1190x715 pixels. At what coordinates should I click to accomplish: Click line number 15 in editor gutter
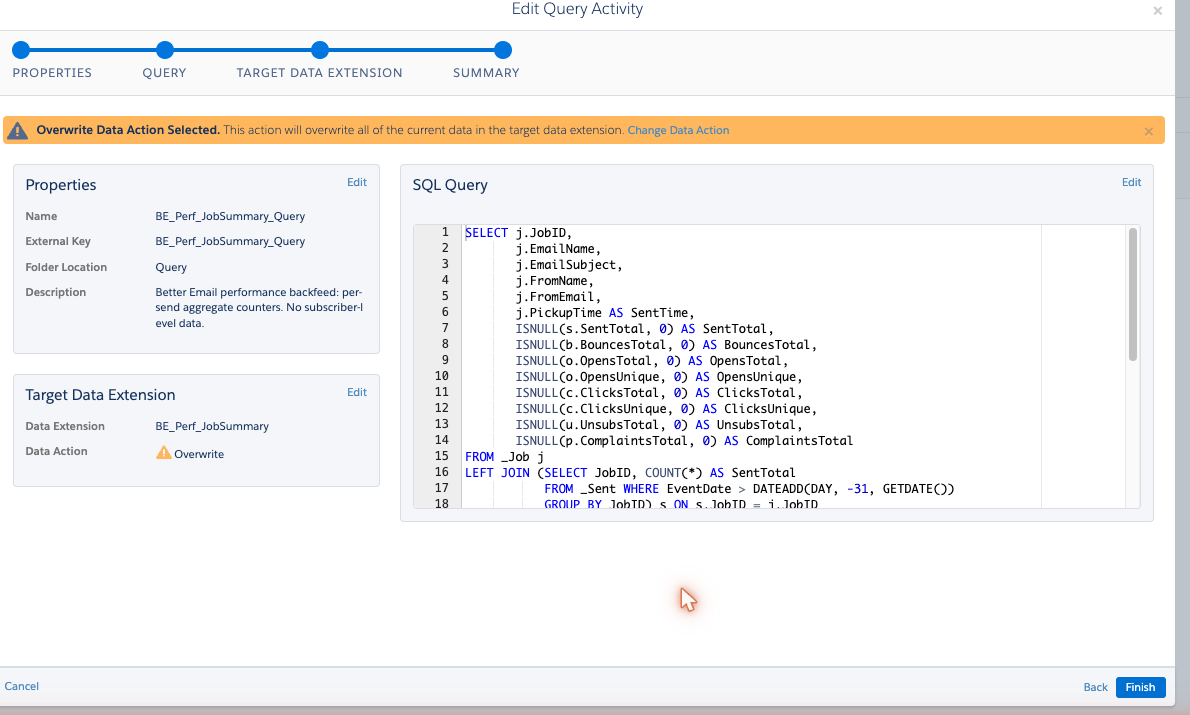click(x=442, y=455)
